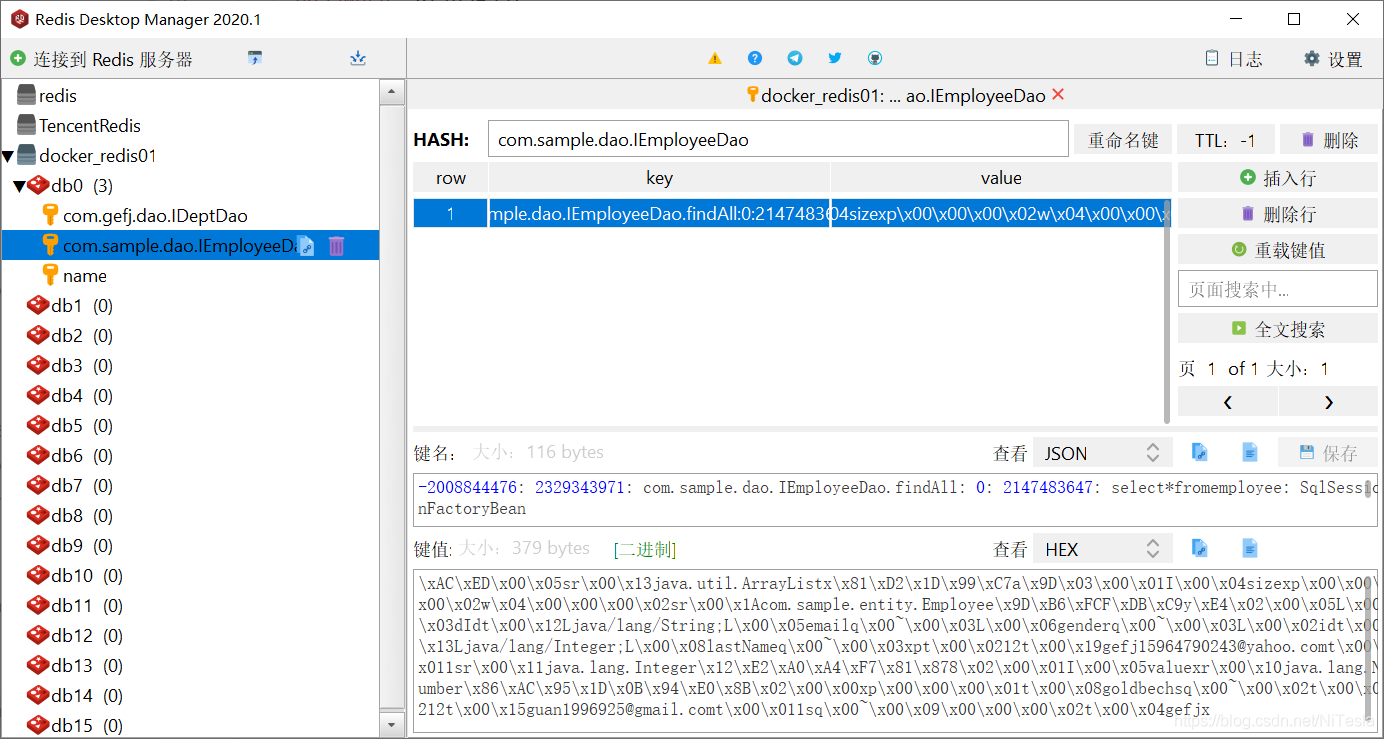The image size is (1384, 739).
Task: Click the row column header
Action: (x=451, y=178)
